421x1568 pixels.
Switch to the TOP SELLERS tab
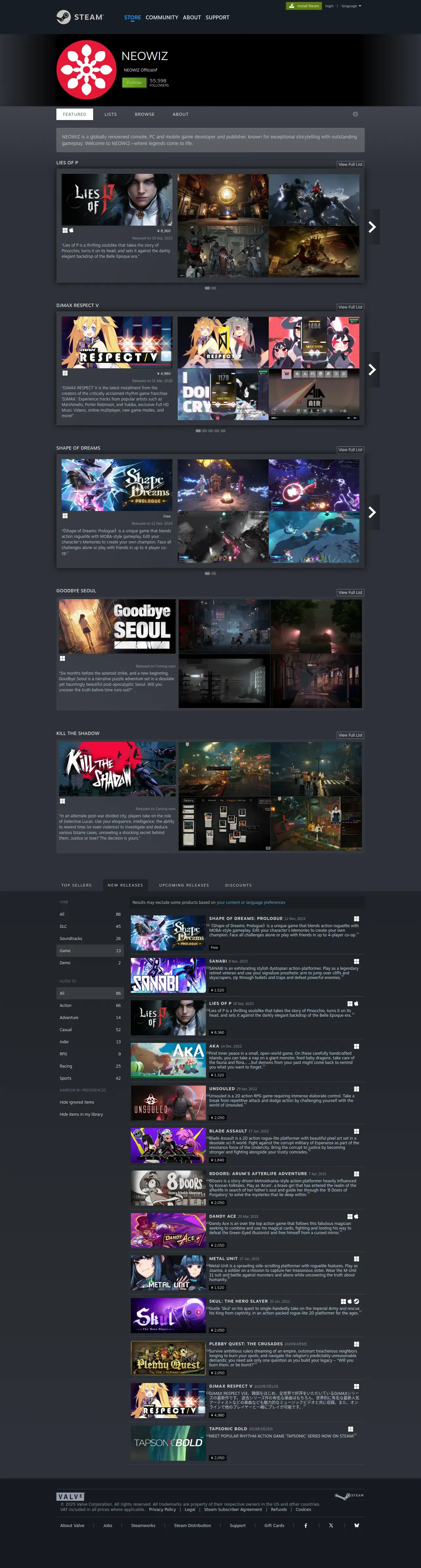(77, 885)
